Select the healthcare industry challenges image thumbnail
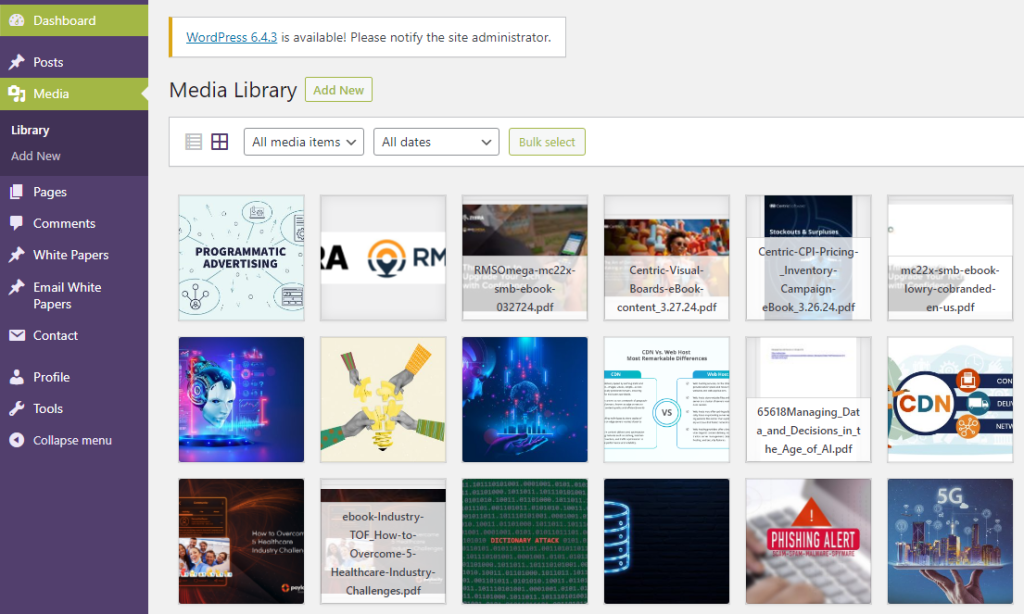The width and height of the screenshot is (1024, 614). (x=241, y=541)
